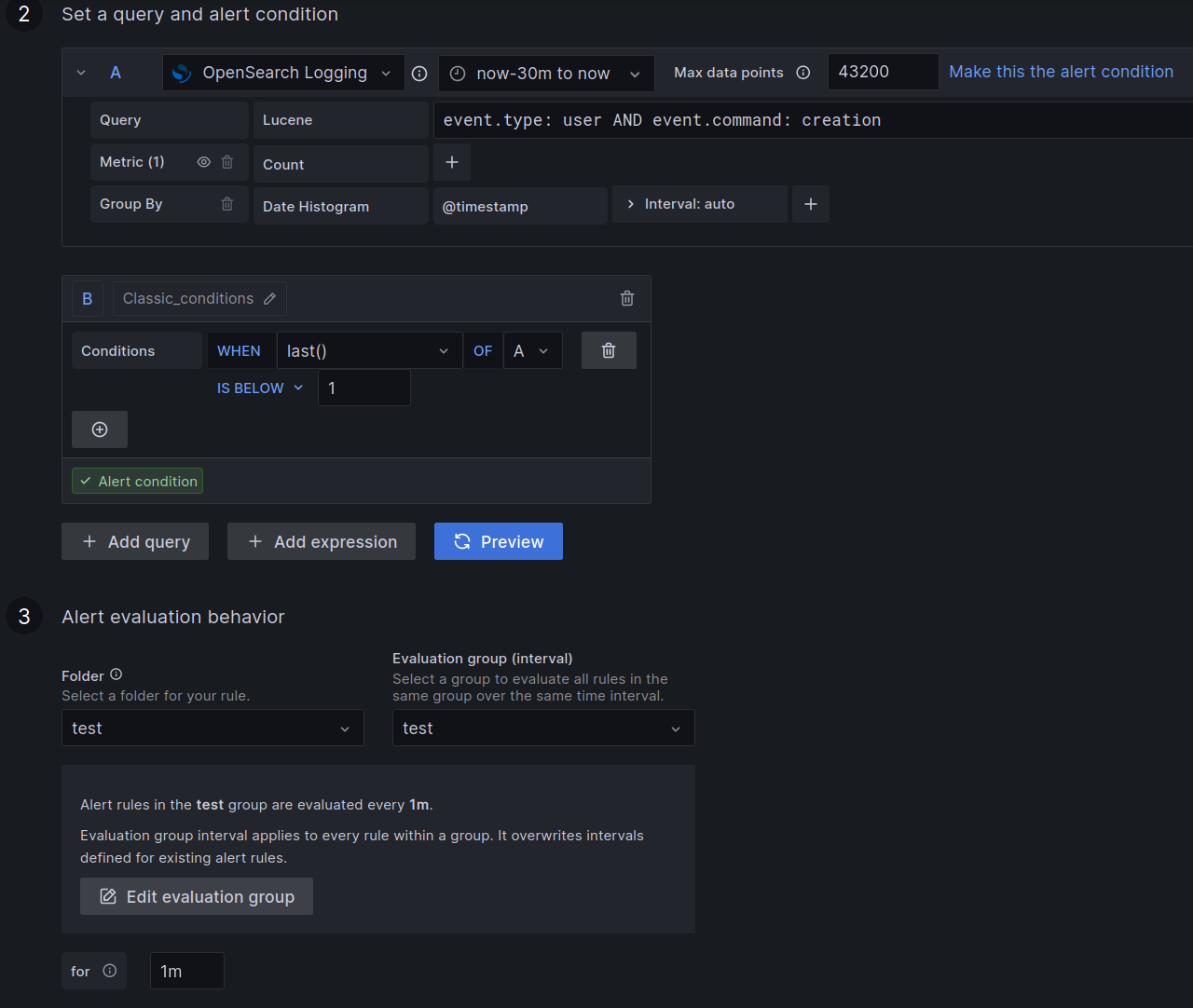Delete the WHEN last() condition

tap(609, 350)
